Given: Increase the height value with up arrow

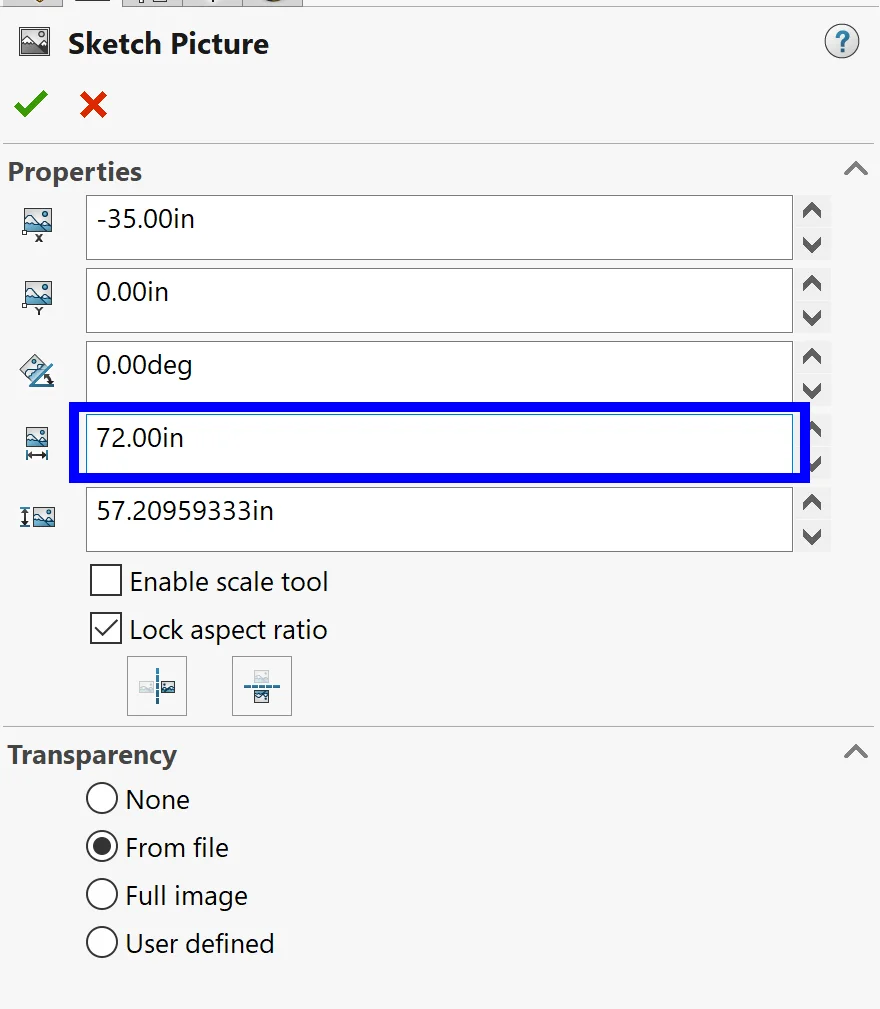Looking at the screenshot, I should pyautogui.click(x=812, y=503).
